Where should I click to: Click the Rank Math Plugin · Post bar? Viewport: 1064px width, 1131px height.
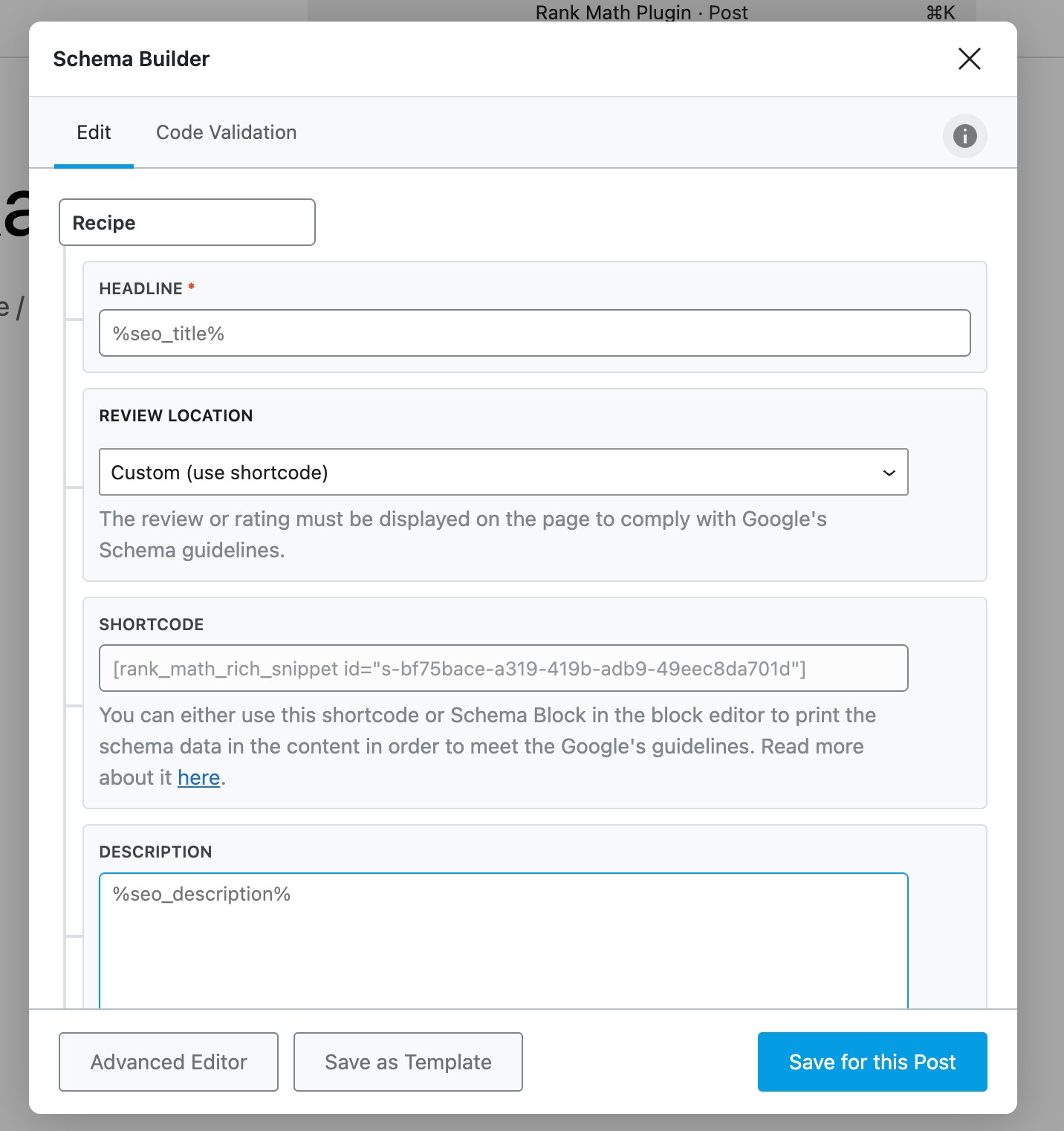tap(640, 12)
